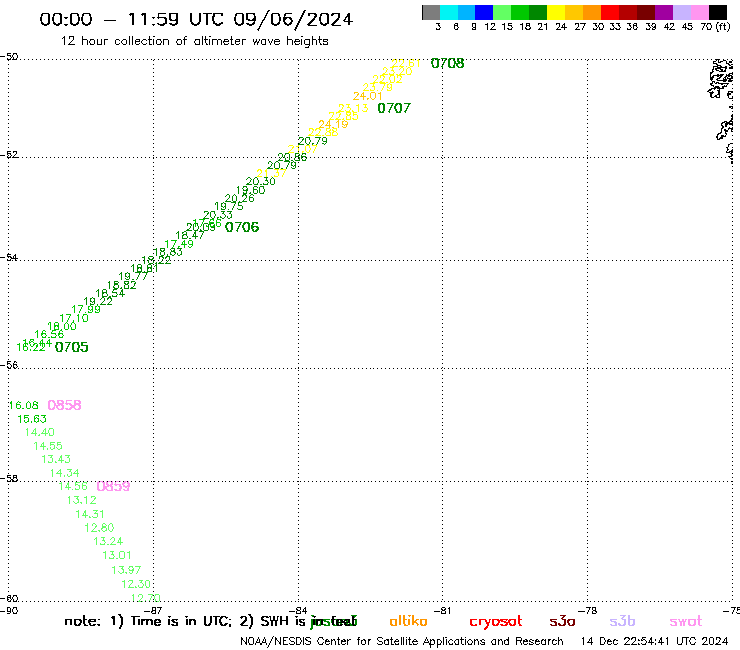The image size is (740, 650).
Task: Click the wave height value '17.99'
Action: click(x=86, y=309)
